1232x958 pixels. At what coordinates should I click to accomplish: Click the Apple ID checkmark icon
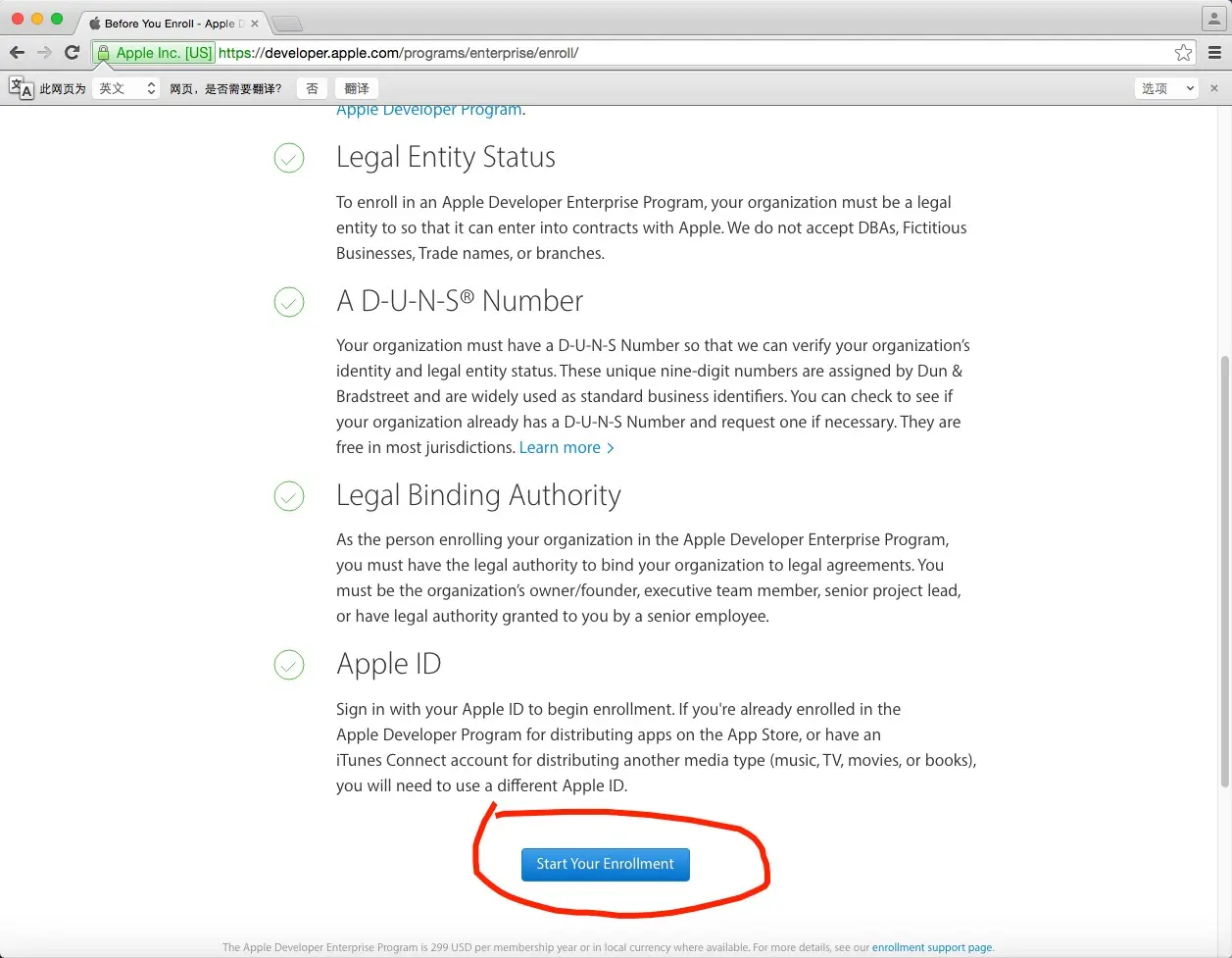pyautogui.click(x=289, y=665)
